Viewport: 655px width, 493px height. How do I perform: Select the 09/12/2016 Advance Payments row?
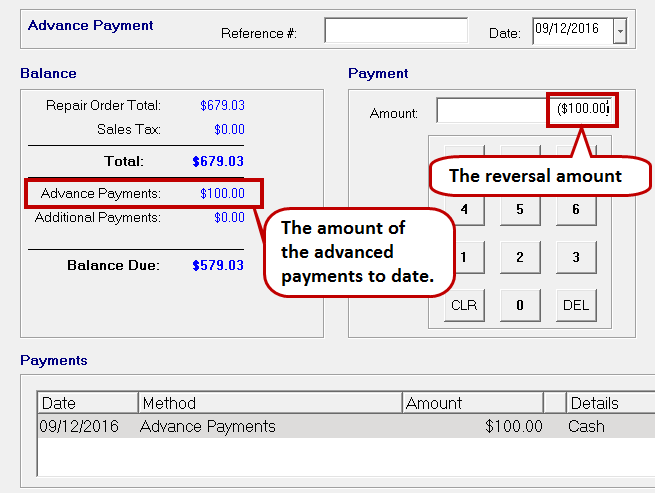tap(346, 426)
